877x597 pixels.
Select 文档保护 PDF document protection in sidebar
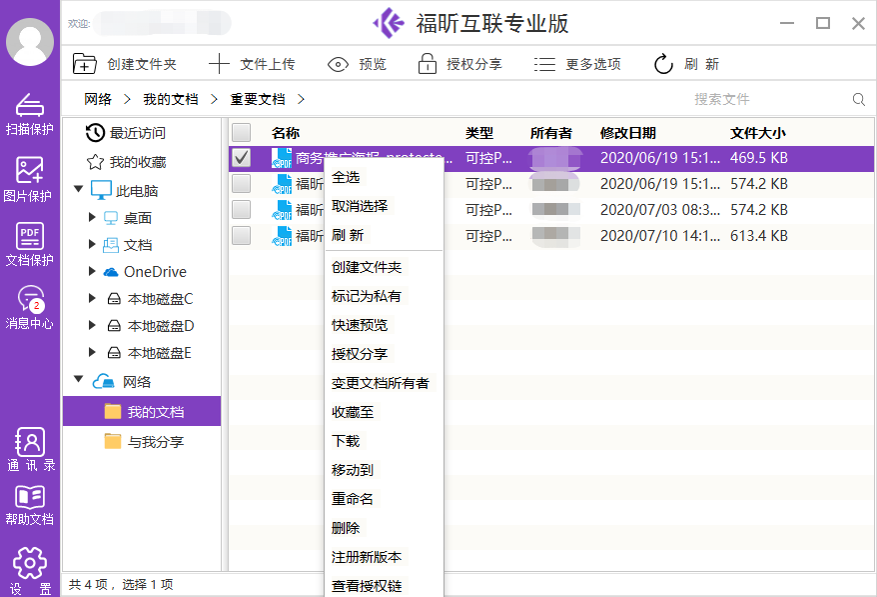tap(30, 244)
